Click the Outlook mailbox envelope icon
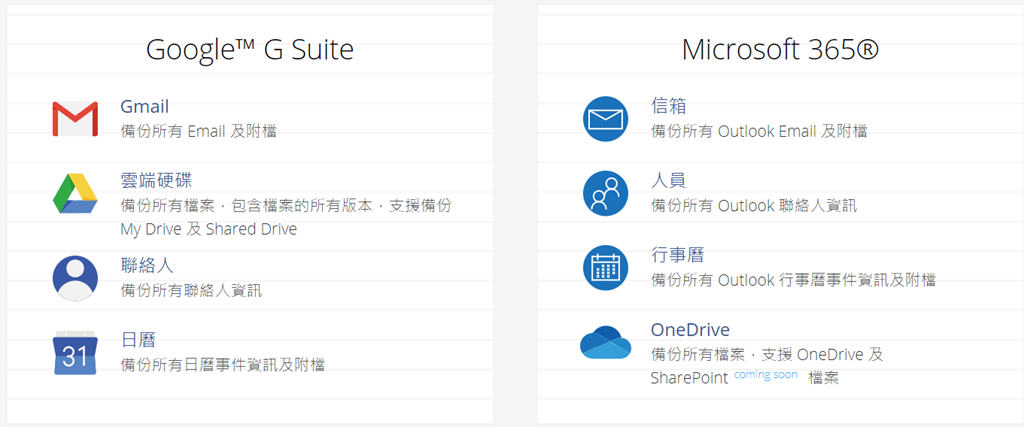The image size is (1024, 427). 605,119
